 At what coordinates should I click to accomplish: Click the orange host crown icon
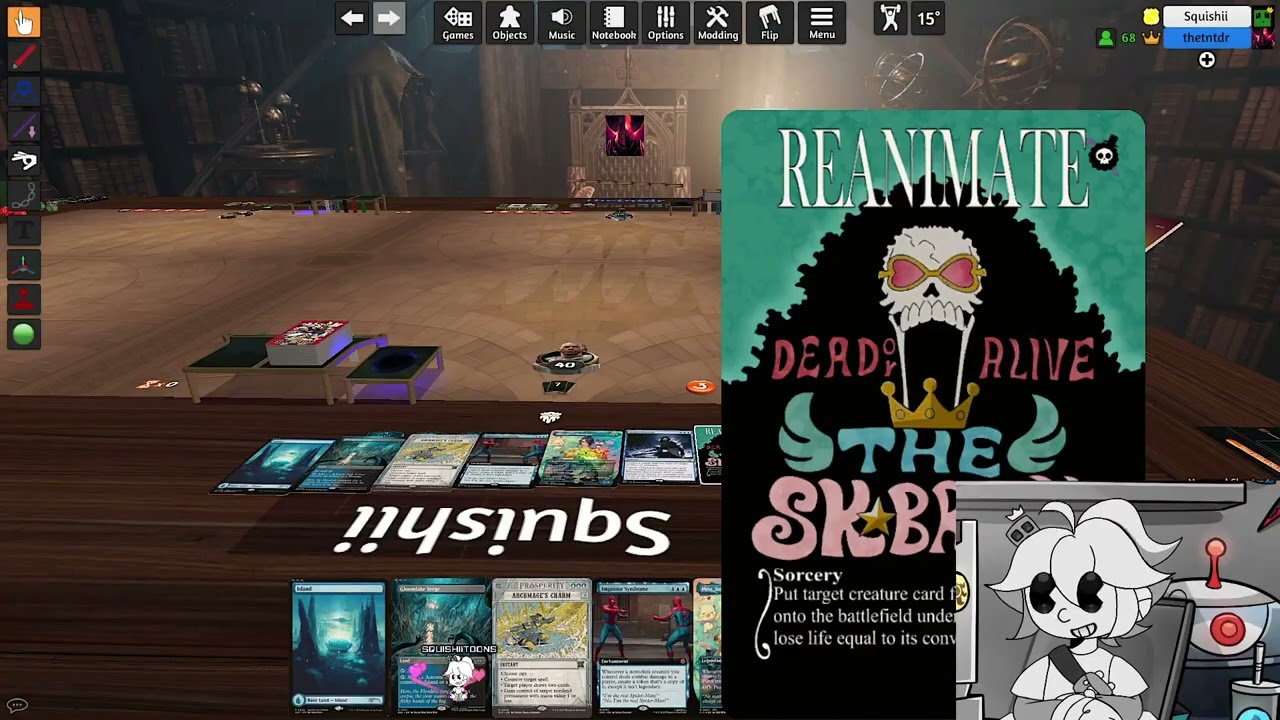click(1151, 38)
